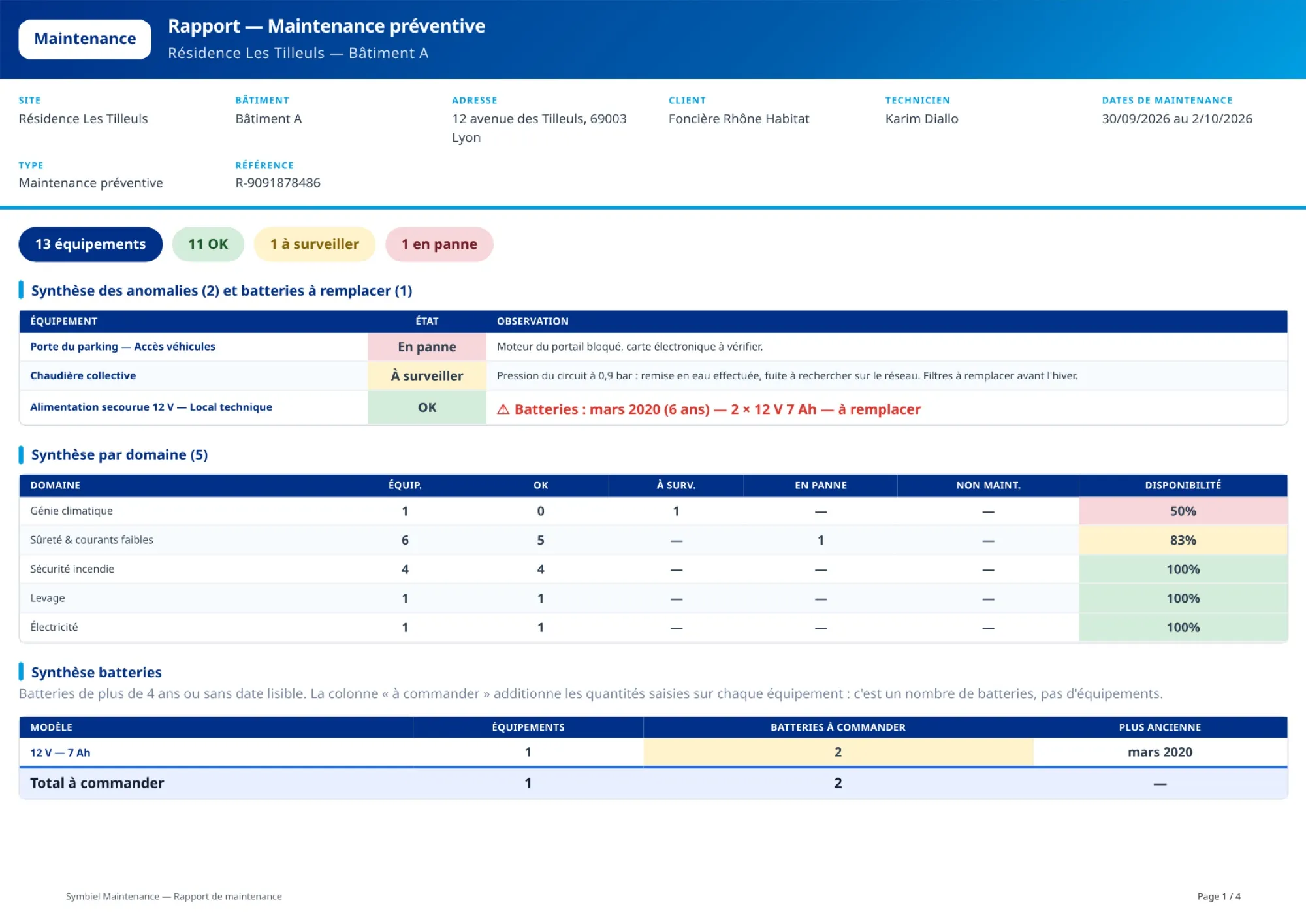Click the 83% availability cell
The width and height of the screenshot is (1306, 924).
(1183, 541)
